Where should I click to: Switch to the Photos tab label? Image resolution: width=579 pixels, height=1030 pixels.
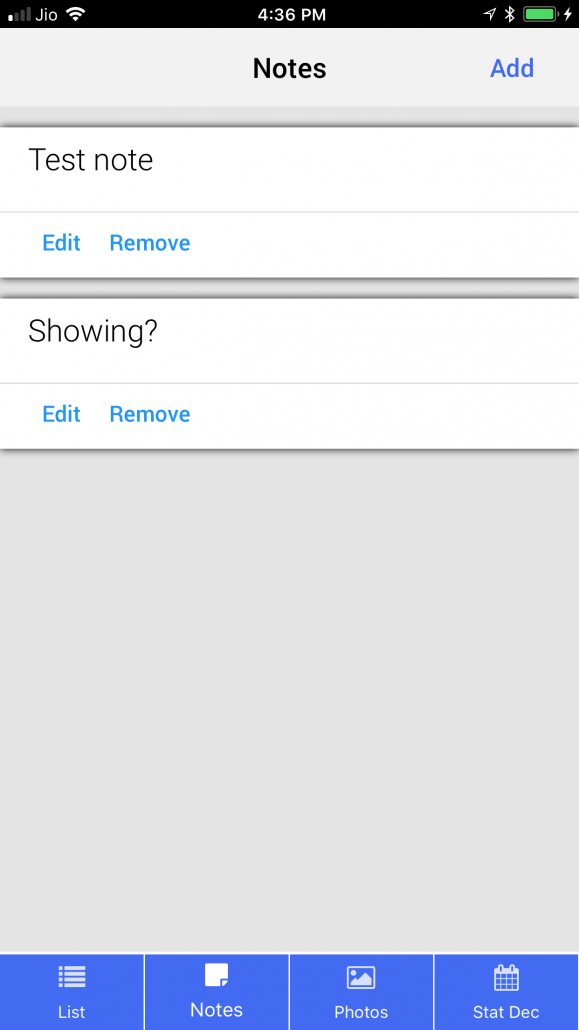pos(361,1012)
